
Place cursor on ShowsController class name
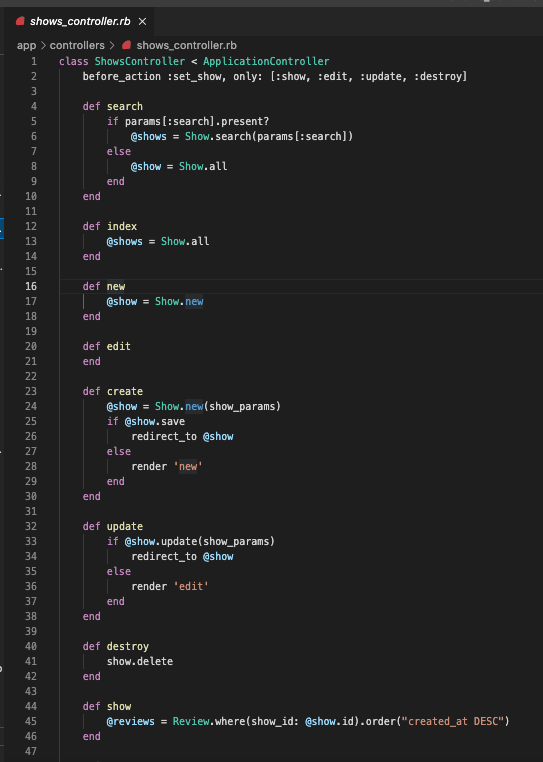[140, 61]
